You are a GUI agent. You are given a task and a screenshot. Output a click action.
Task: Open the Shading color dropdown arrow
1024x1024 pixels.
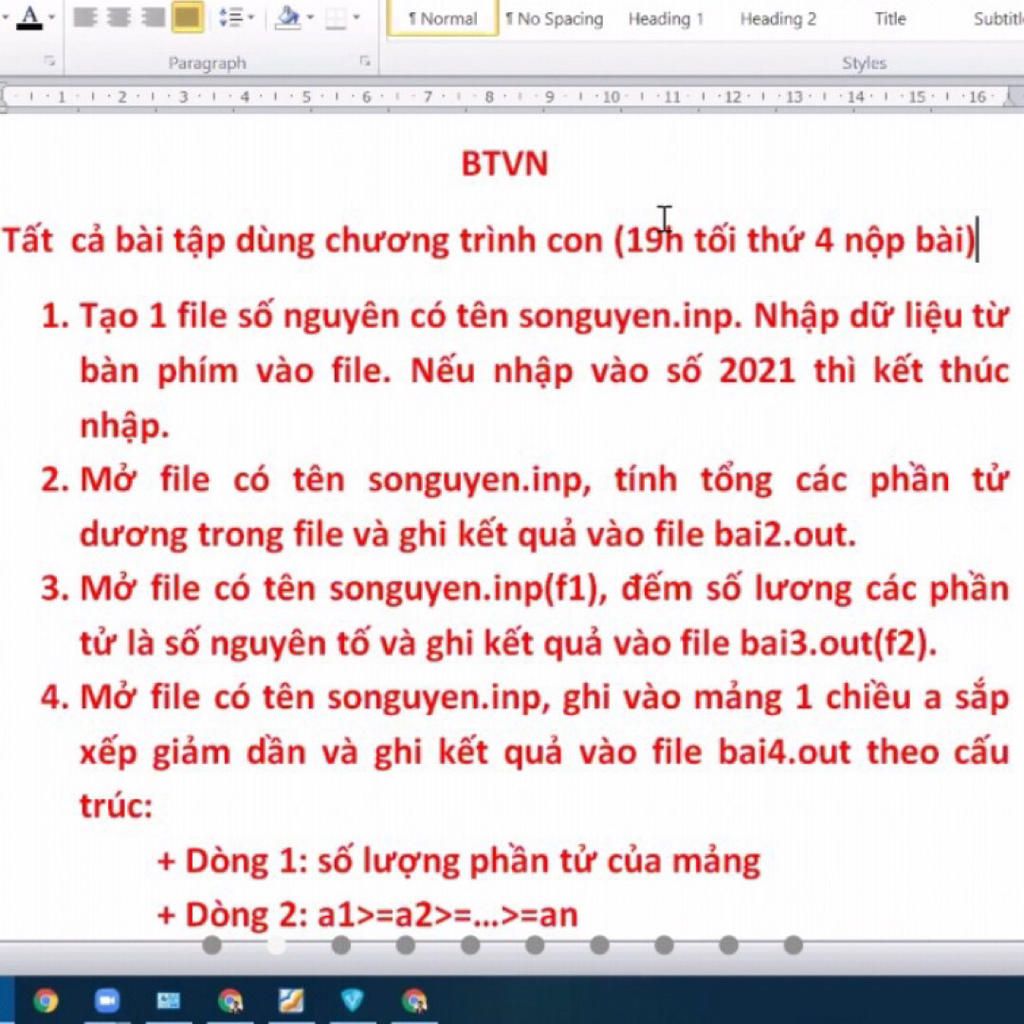pos(310,17)
